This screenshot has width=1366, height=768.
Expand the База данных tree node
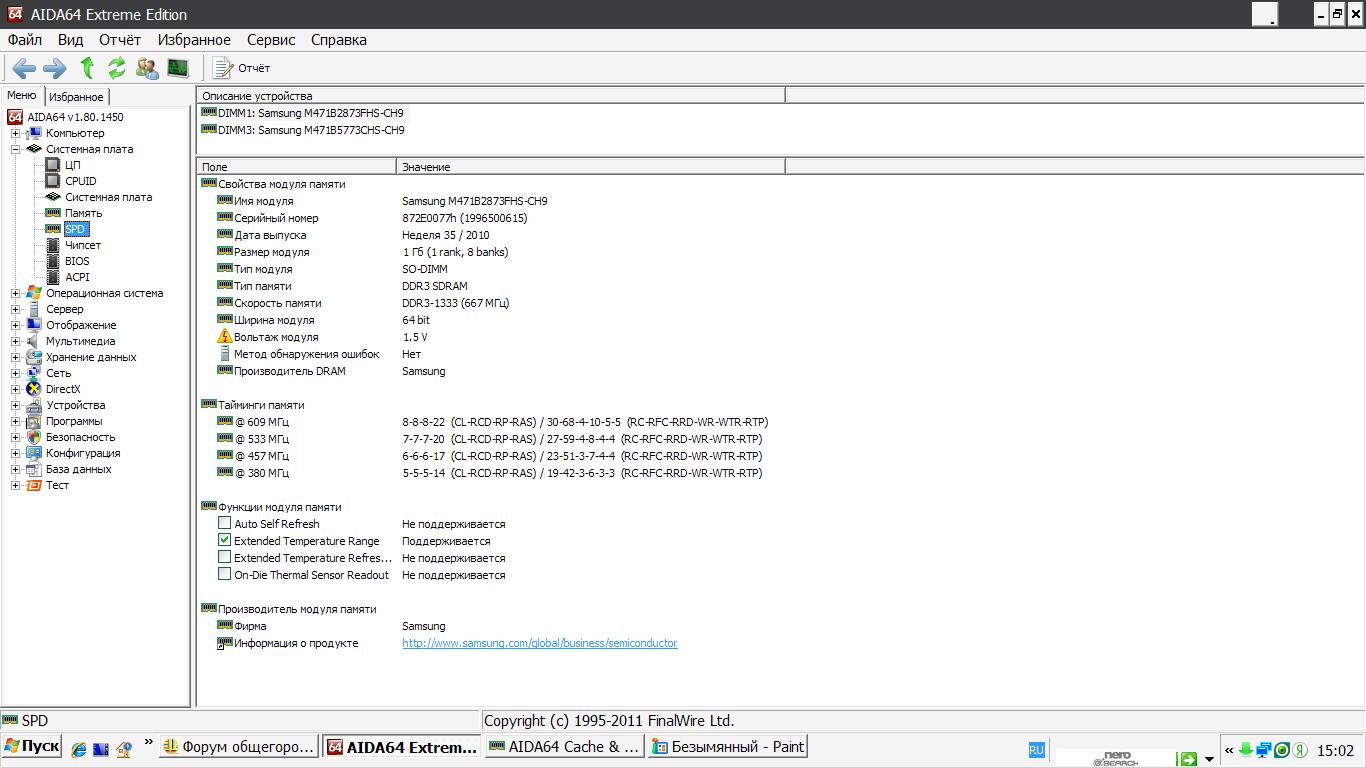click(15, 469)
